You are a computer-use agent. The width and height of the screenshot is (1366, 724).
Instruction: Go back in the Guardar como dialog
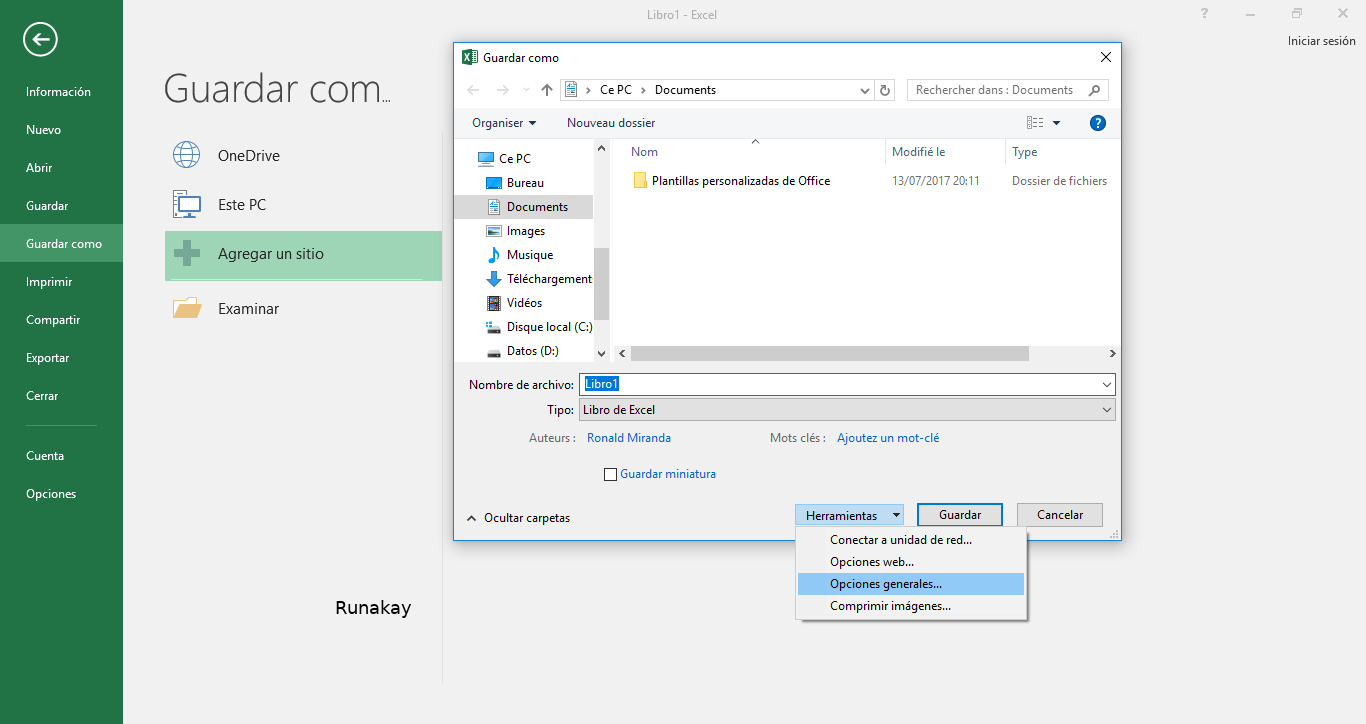474,90
